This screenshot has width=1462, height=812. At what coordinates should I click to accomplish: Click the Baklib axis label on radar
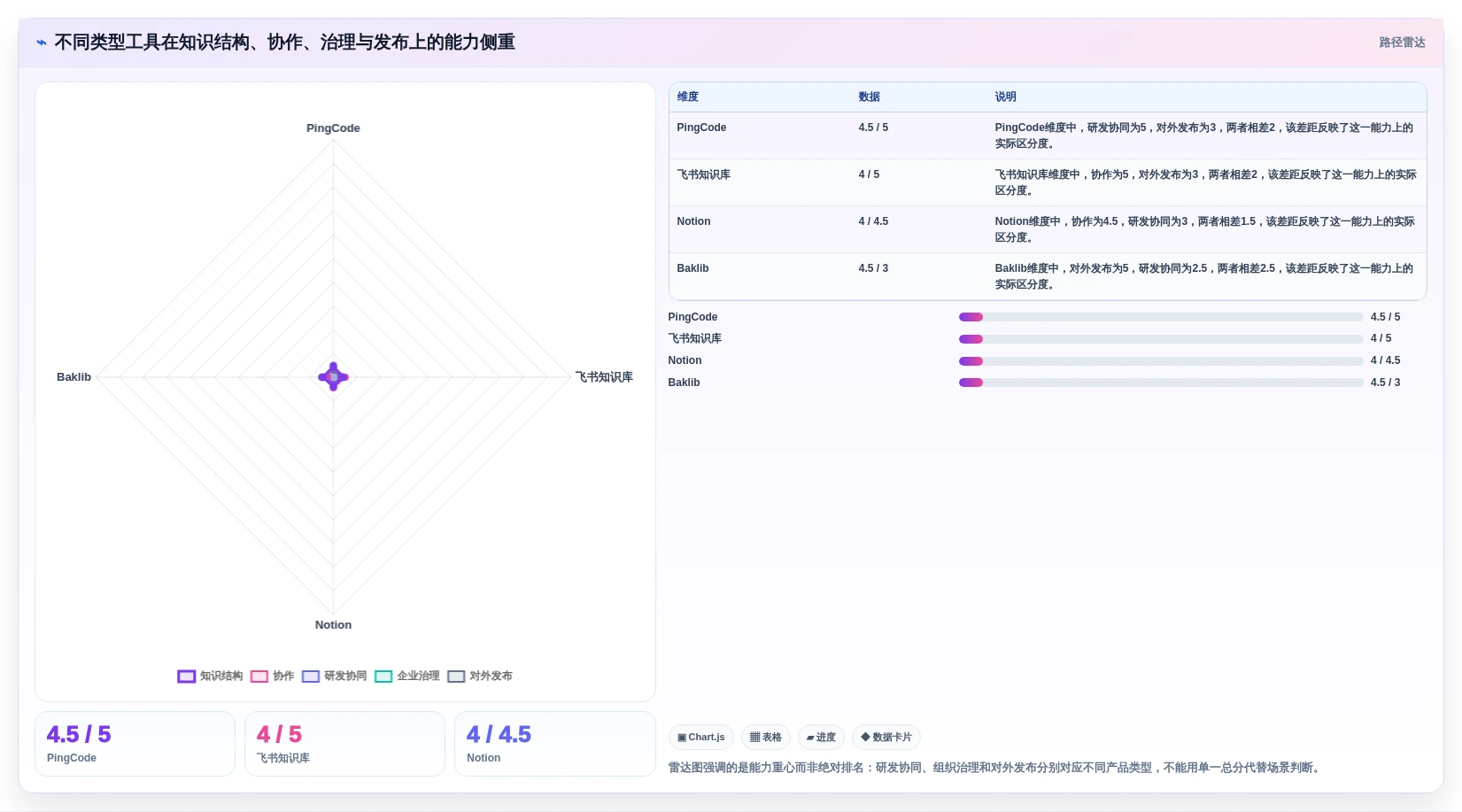tap(73, 377)
